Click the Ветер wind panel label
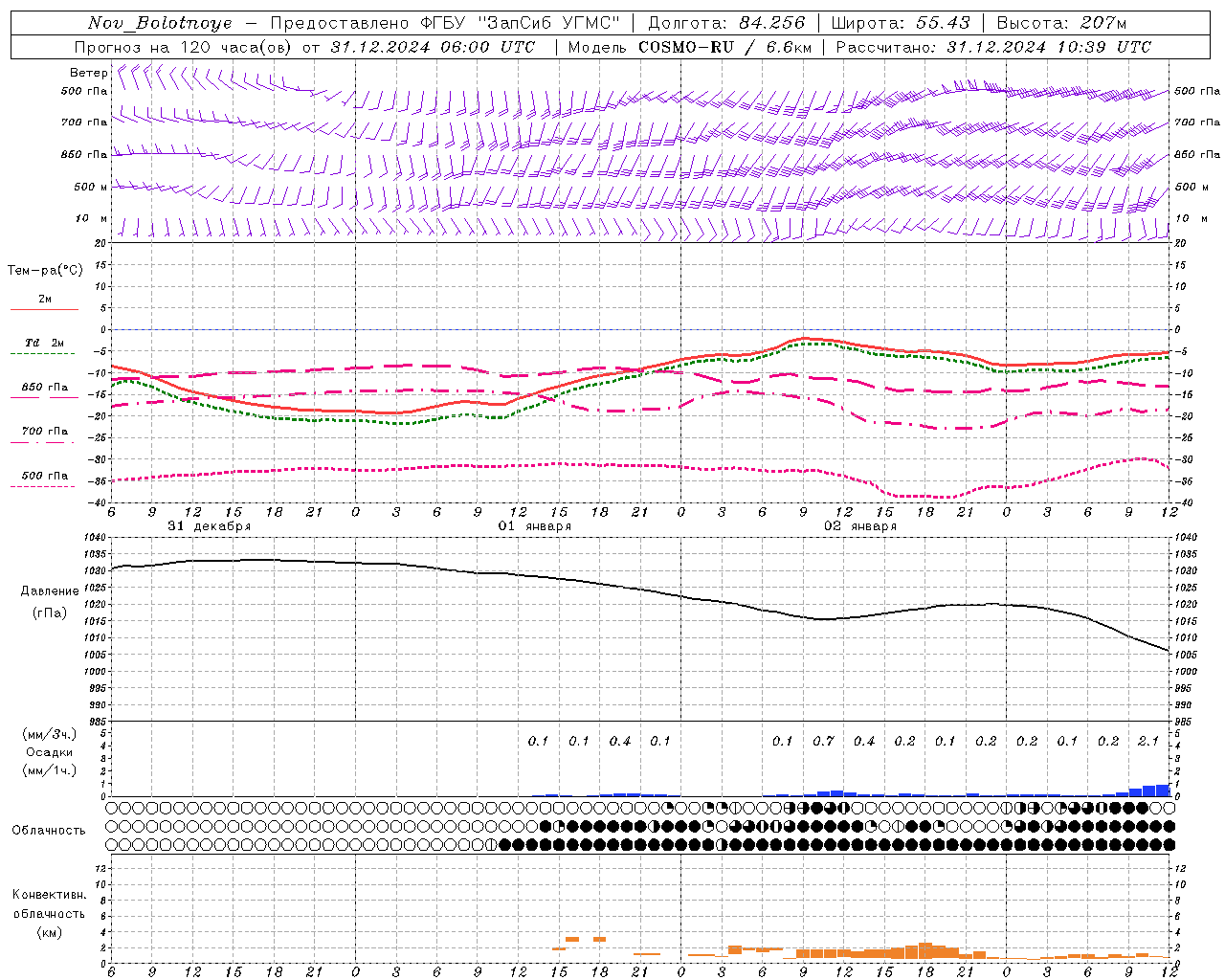 coord(89,73)
